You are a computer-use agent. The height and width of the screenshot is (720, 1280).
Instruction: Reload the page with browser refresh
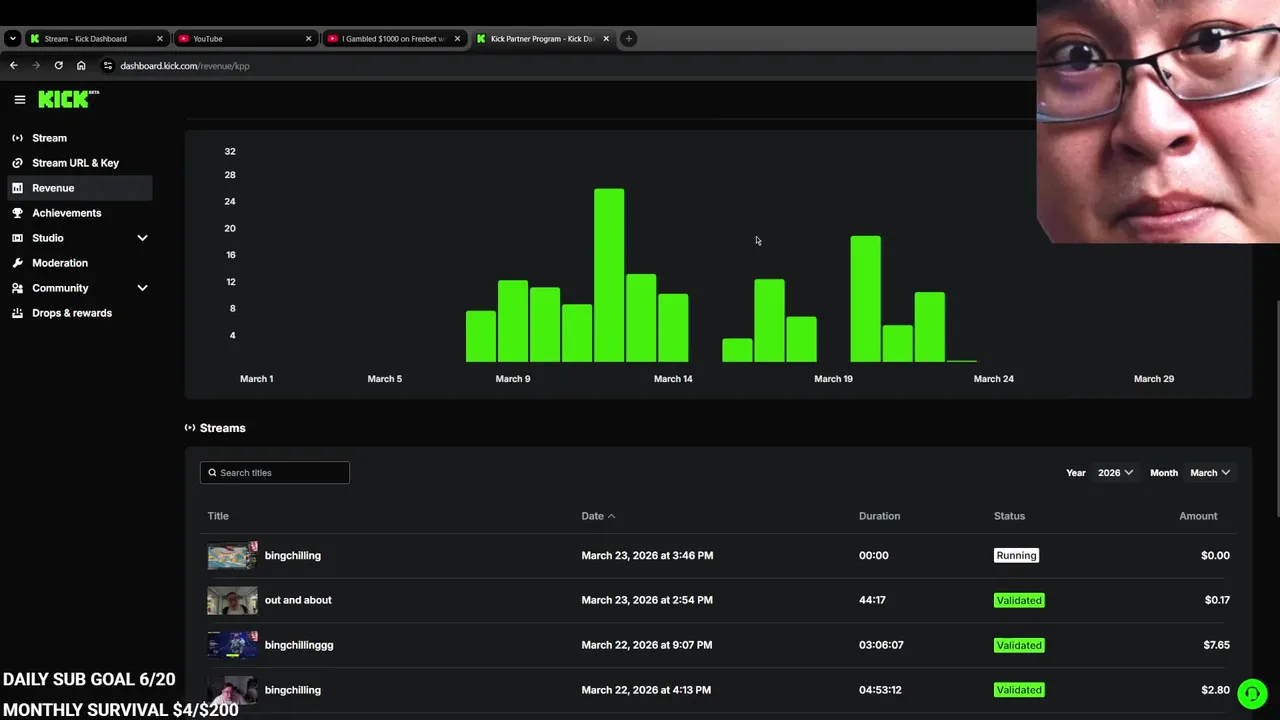coord(58,66)
